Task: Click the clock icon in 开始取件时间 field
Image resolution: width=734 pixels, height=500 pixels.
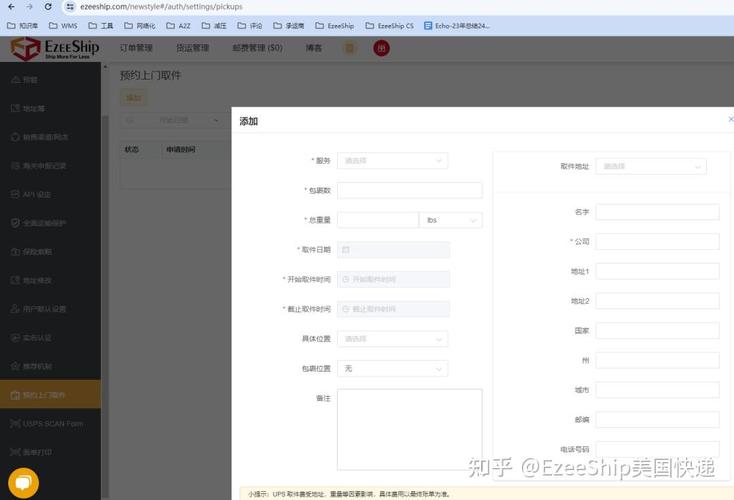Action: (x=346, y=279)
